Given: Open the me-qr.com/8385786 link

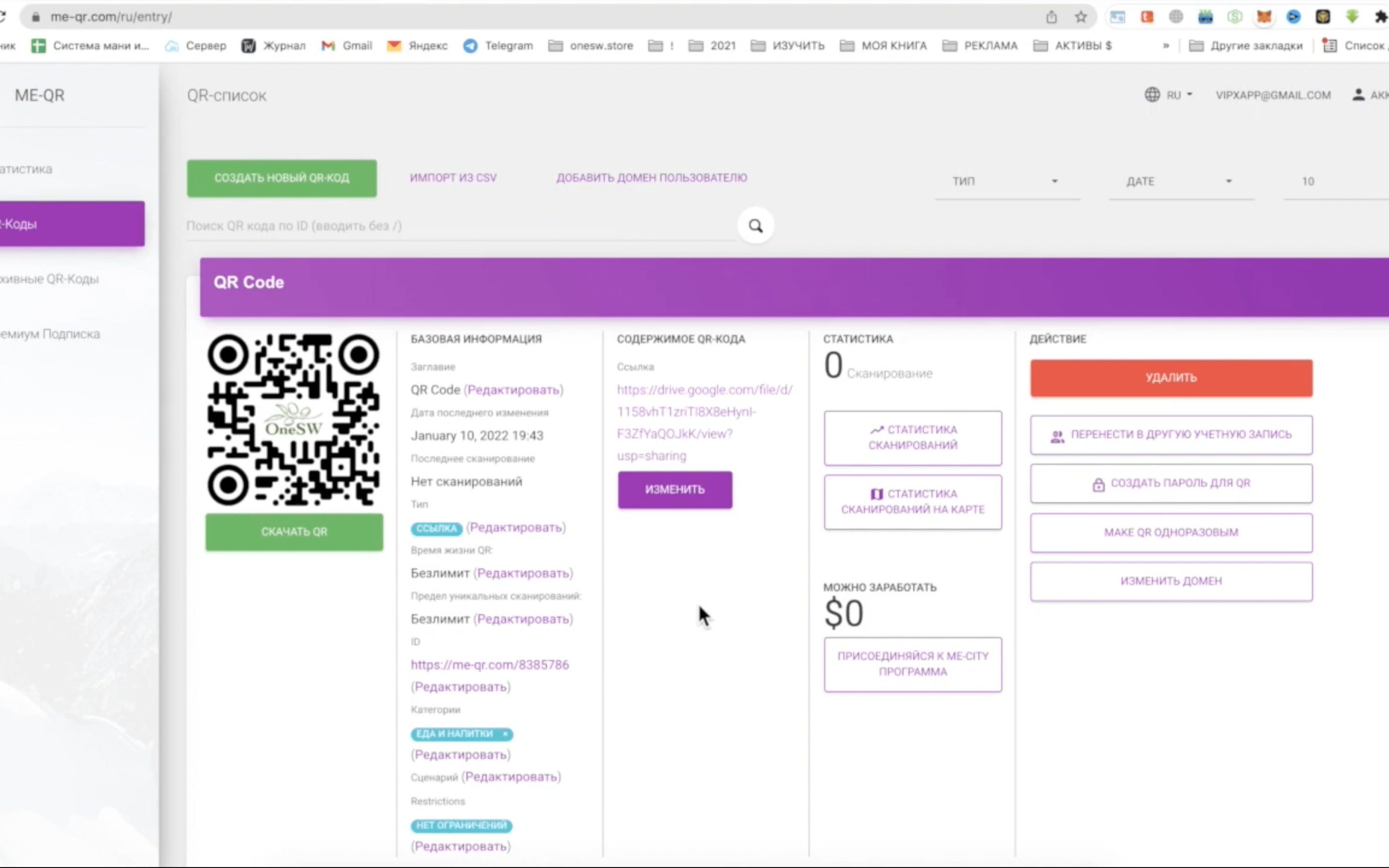Looking at the screenshot, I should point(490,665).
